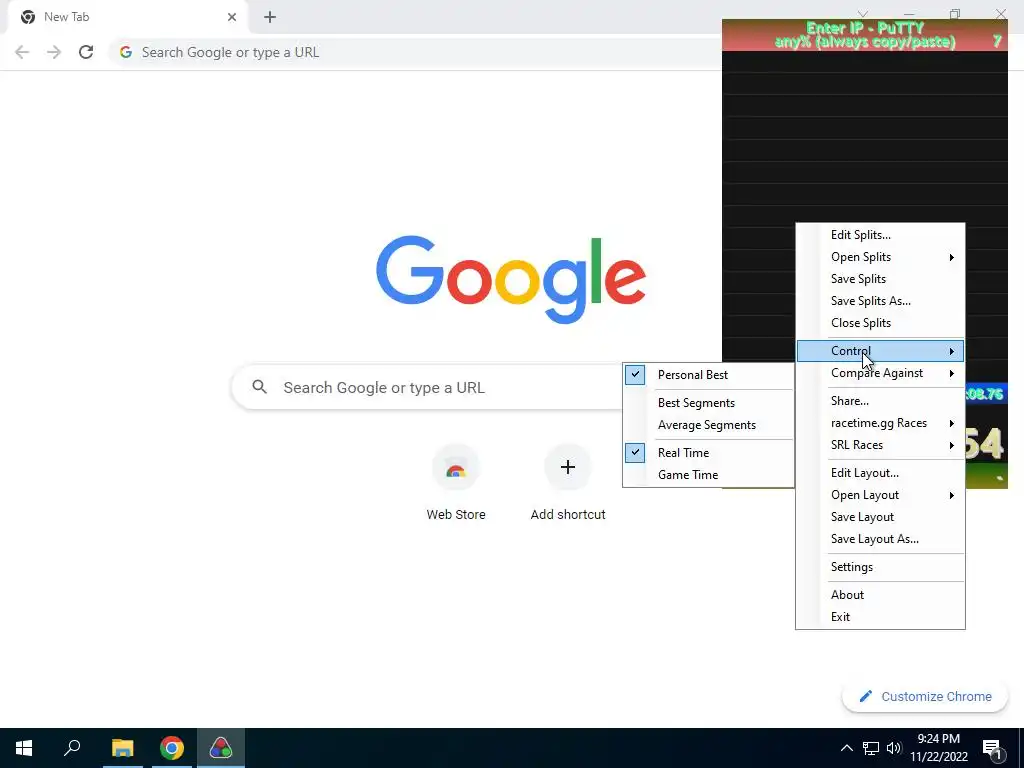Click the Add shortcut plus icon

568,468
